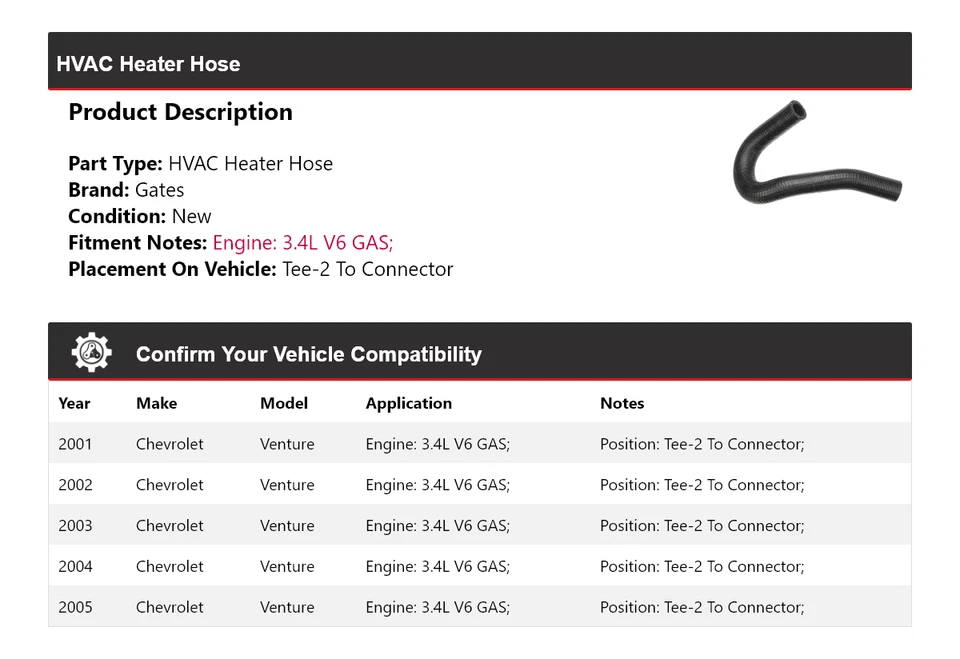Click the Placement On Vehicle line
This screenshot has height=659, width=960.
pos(260,269)
